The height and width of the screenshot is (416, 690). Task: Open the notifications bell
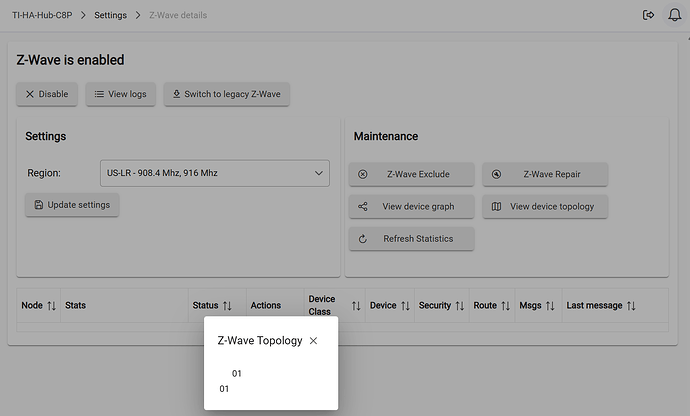coord(674,15)
